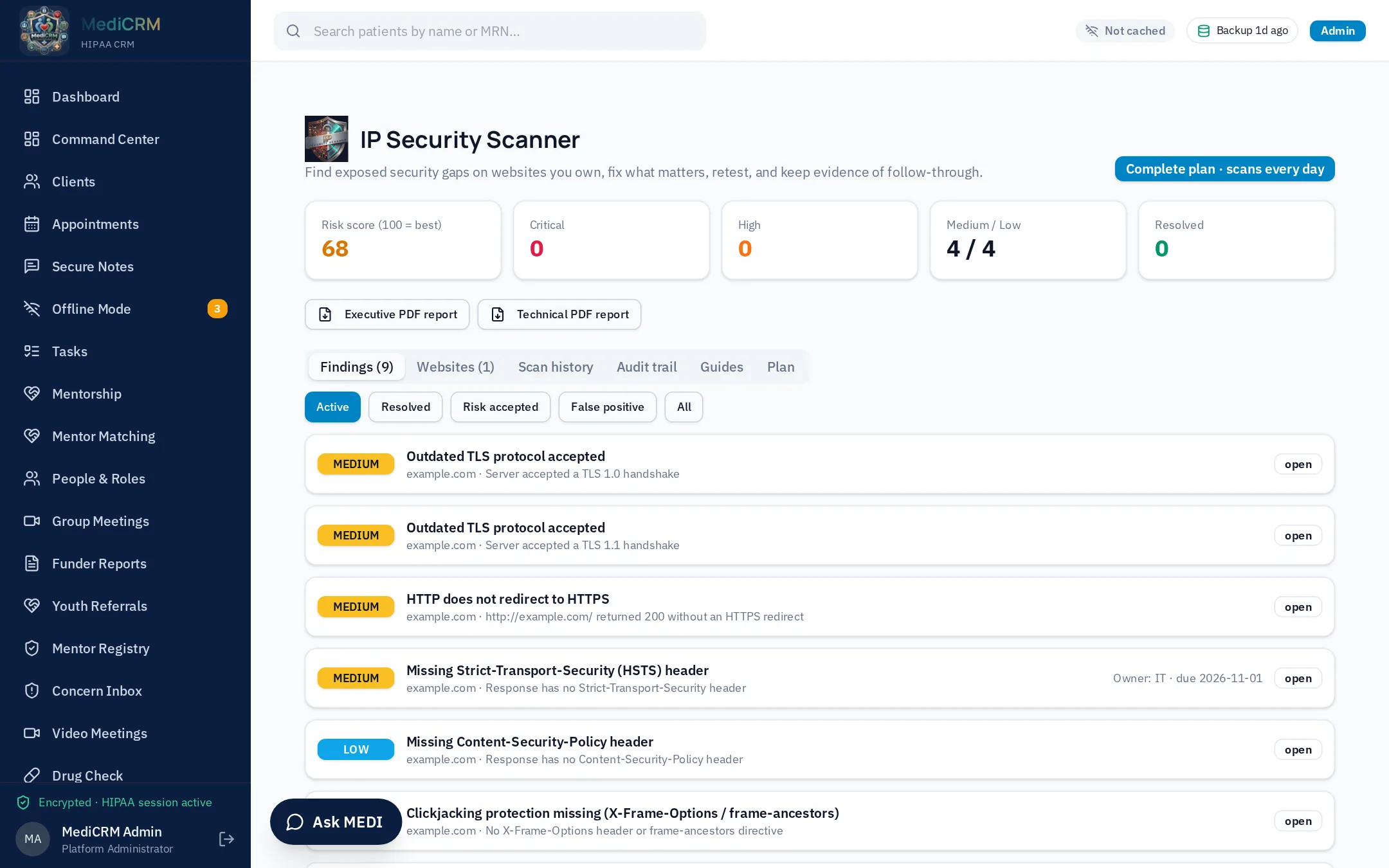This screenshot has height=868, width=1389.
Task: Click the Ask MEDI chat button
Action: click(336, 822)
